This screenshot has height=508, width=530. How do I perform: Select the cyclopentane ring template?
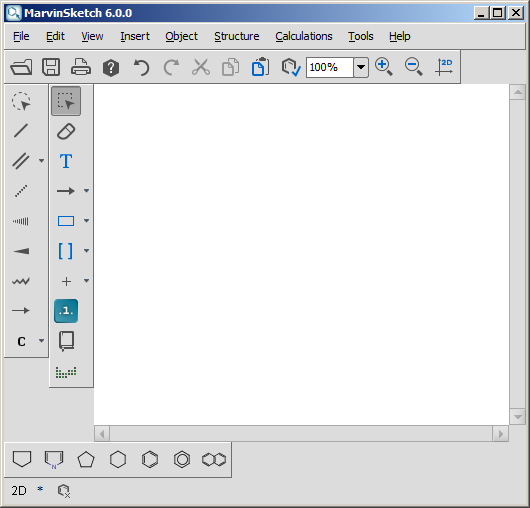(86, 459)
